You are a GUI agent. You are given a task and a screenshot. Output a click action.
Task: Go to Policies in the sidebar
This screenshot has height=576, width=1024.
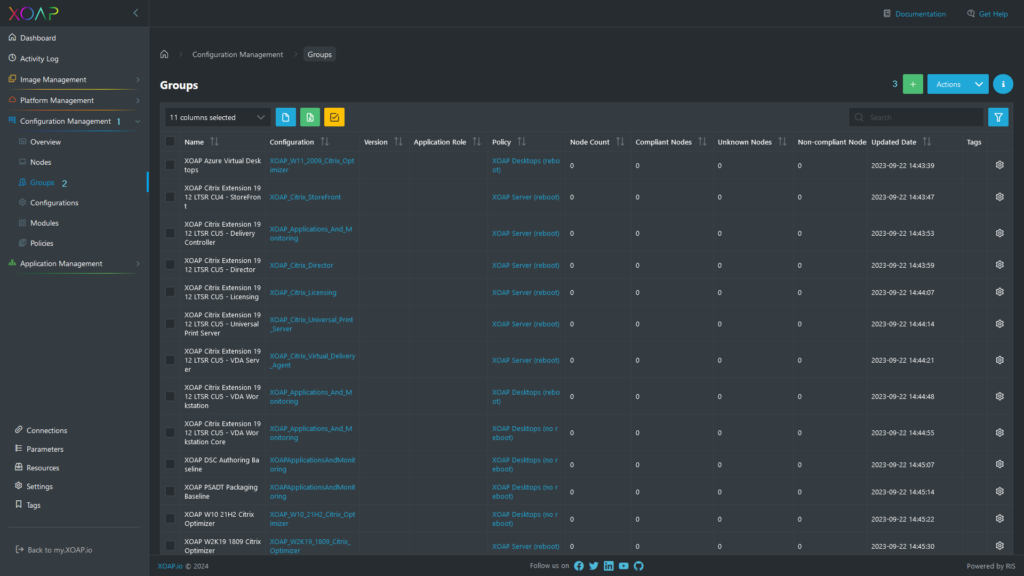point(42,243)
